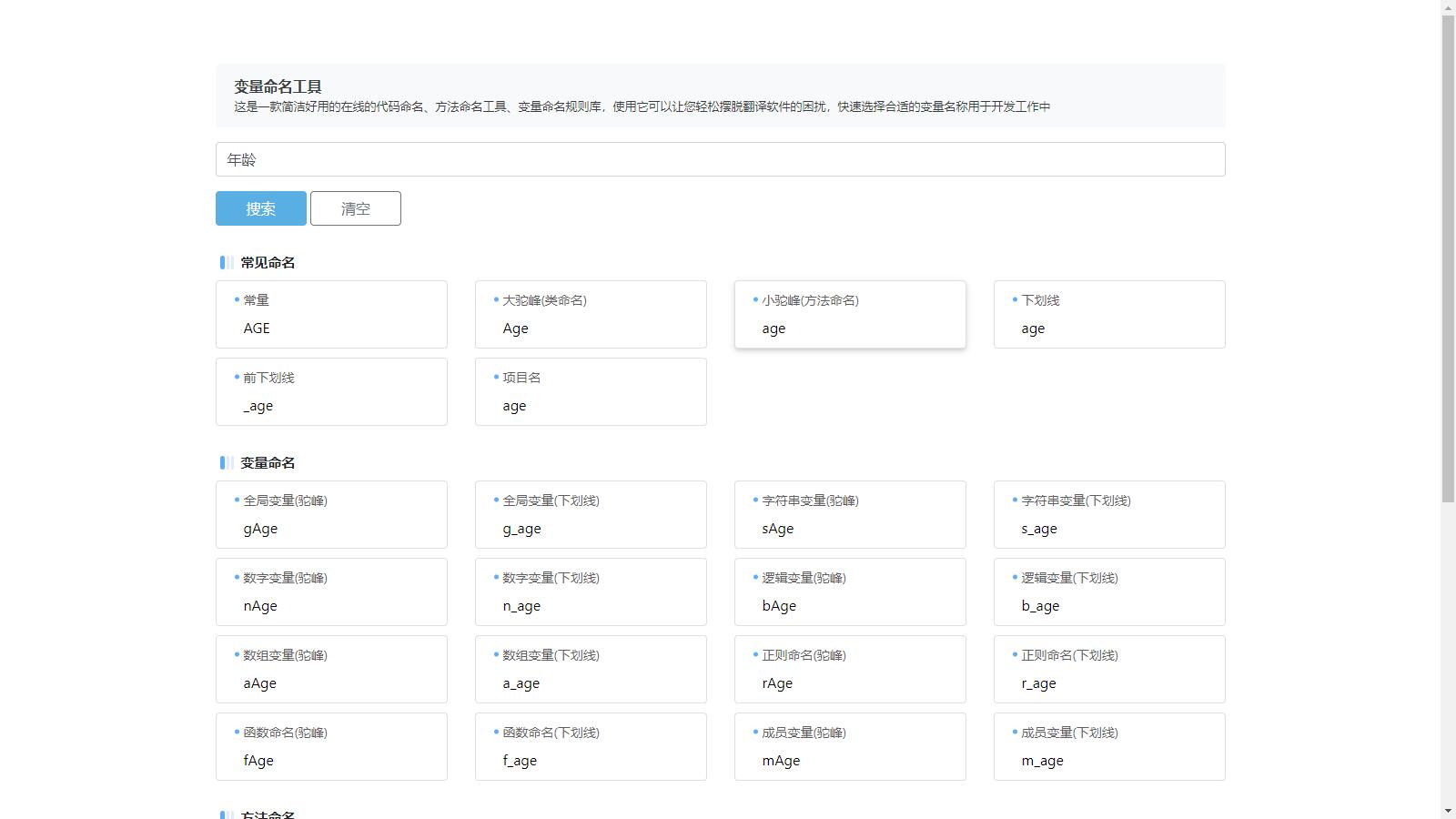Select the 数组变量(驼峰) aAge card
1456x819 pixels.
[331, 670]
